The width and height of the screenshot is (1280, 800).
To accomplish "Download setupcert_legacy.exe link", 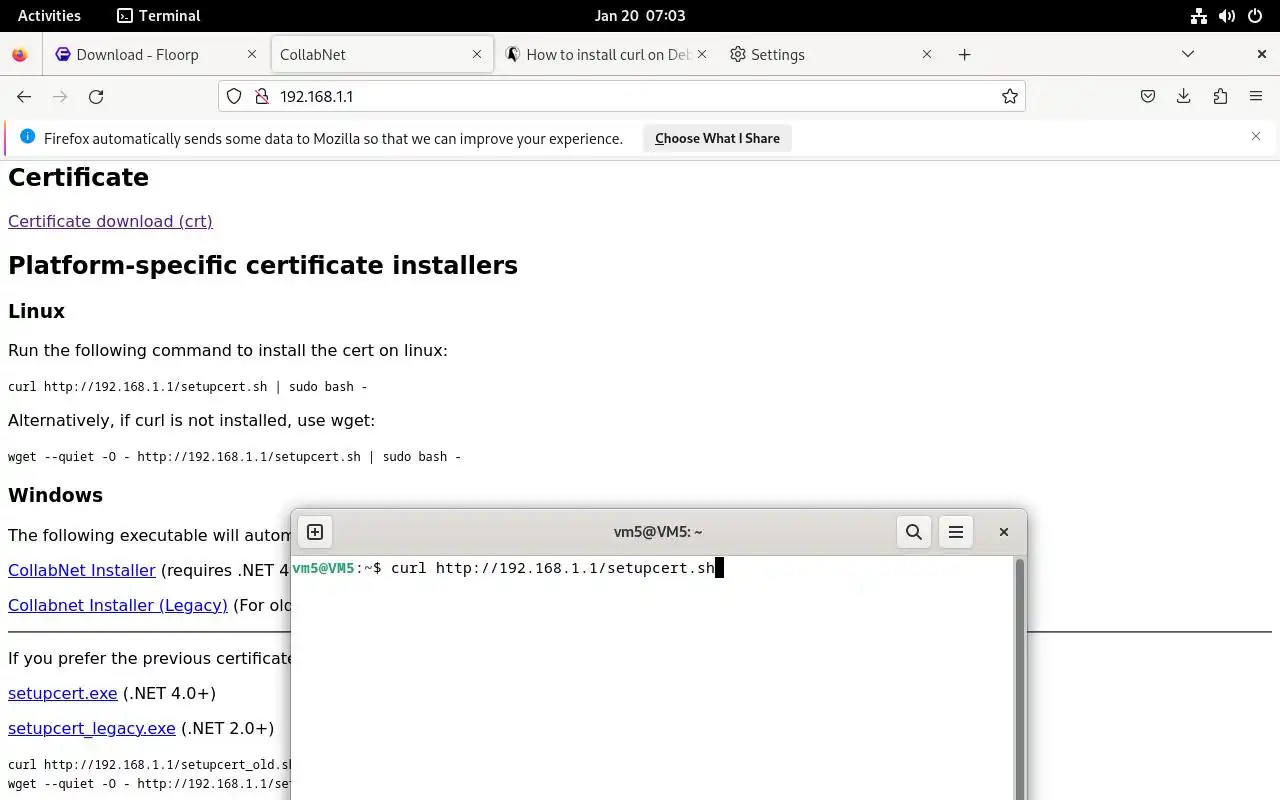I will 92,728.
